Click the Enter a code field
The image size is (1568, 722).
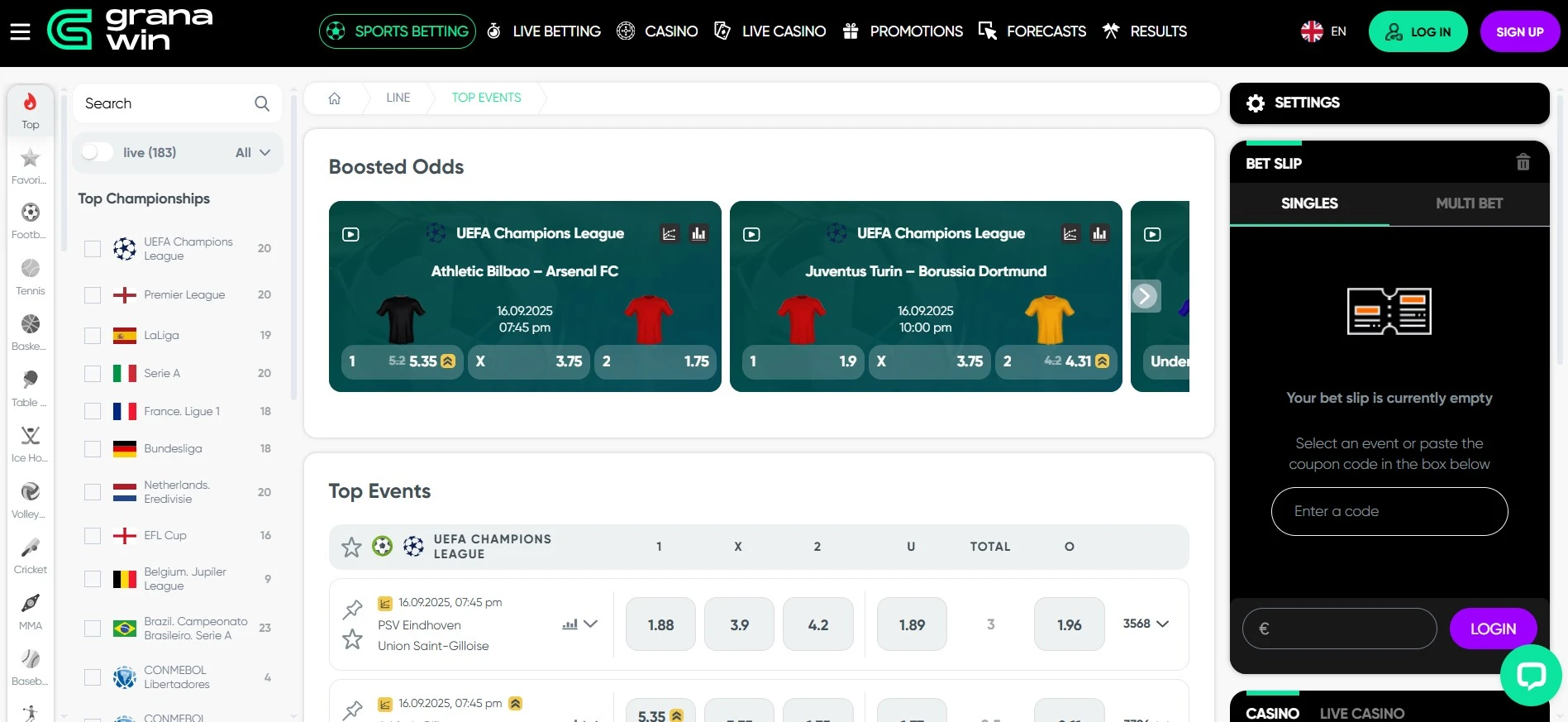(x=1389, y=511)
